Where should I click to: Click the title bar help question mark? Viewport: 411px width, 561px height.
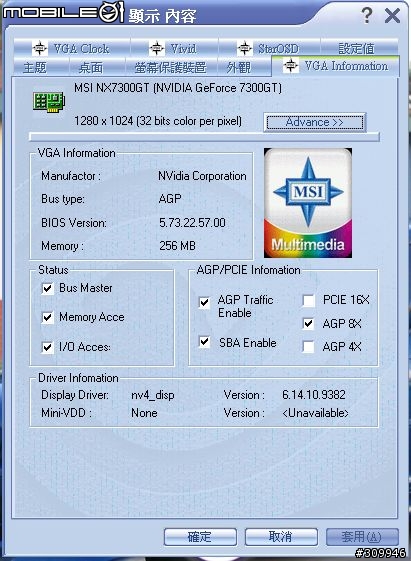367,15
